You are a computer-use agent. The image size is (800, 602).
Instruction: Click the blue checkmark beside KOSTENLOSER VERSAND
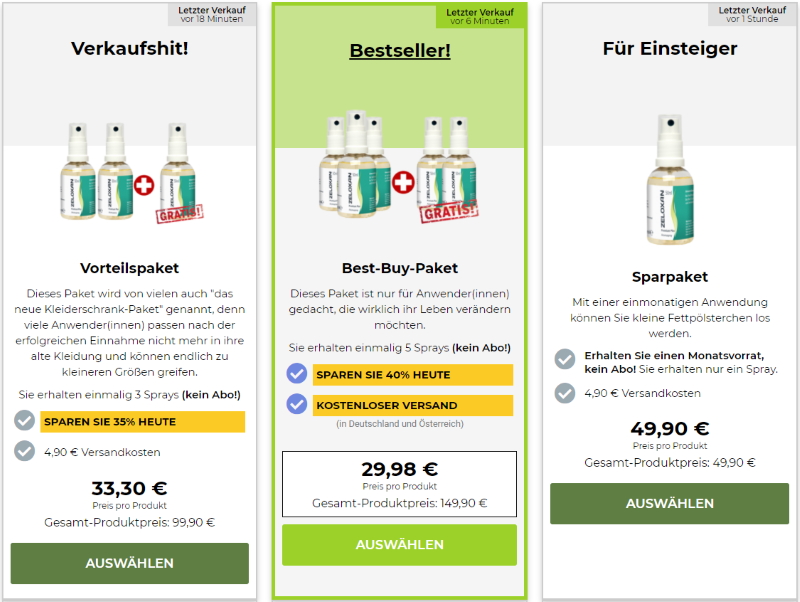click(296, 404)
